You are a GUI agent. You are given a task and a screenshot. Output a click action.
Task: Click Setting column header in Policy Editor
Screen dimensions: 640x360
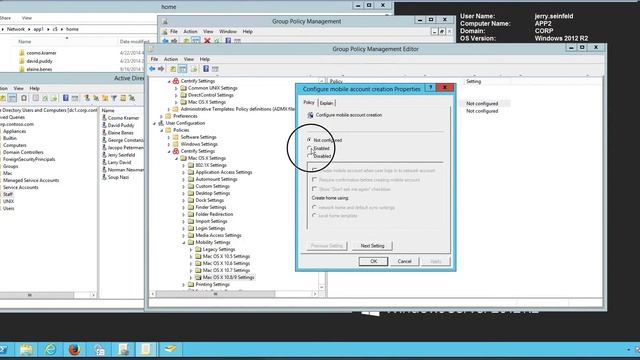(x=473, y=82)
